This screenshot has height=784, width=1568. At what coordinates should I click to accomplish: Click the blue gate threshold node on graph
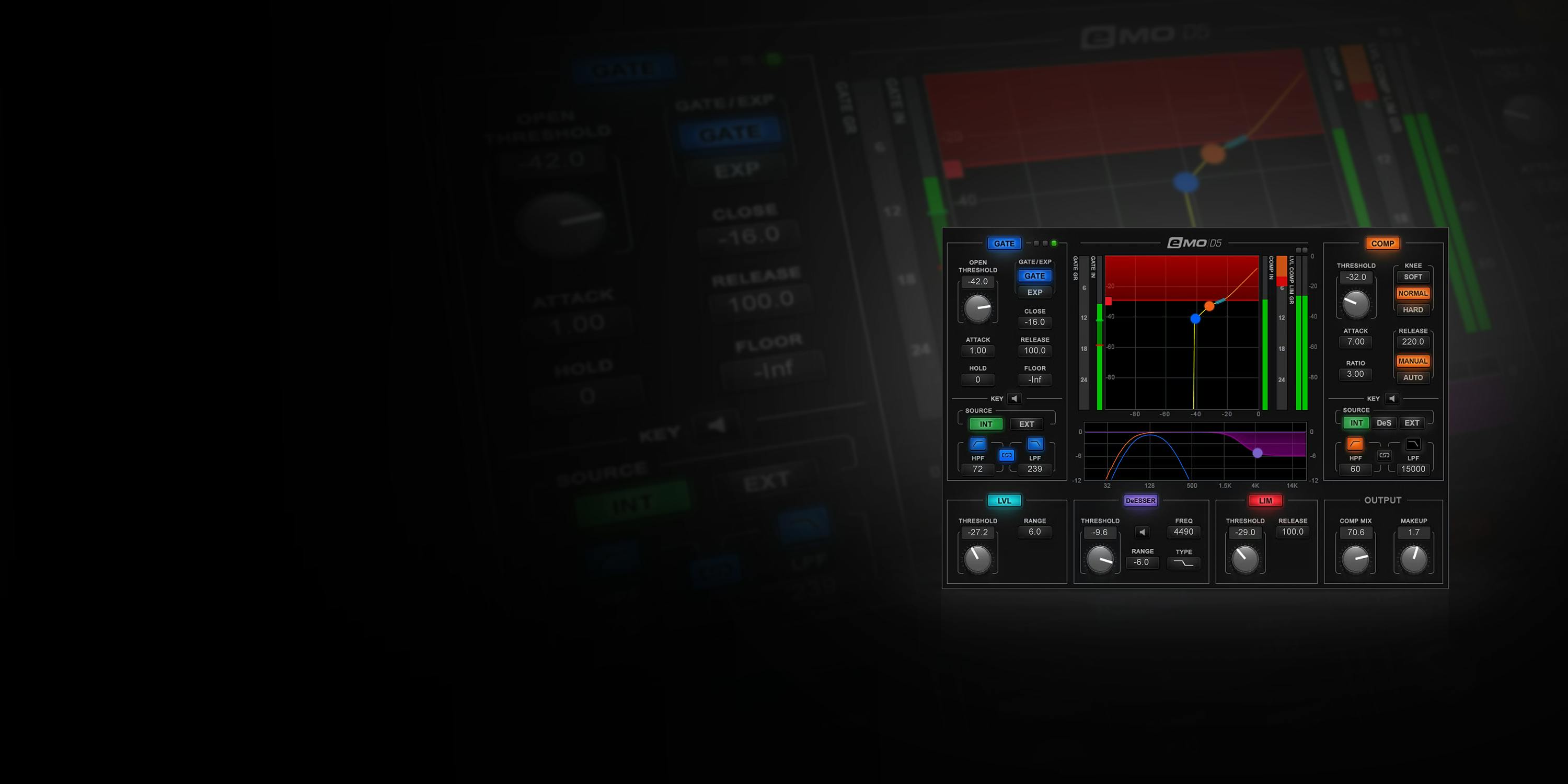tap(1195, 318)
